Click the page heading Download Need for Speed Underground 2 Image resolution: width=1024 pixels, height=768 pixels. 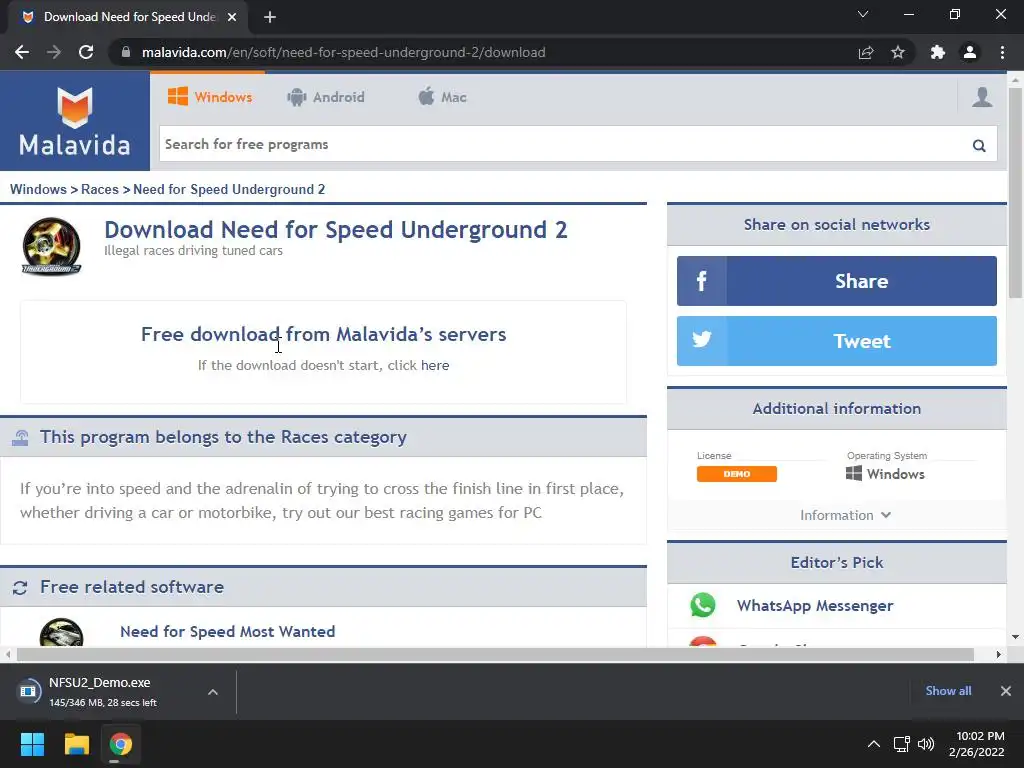[336, 230]
